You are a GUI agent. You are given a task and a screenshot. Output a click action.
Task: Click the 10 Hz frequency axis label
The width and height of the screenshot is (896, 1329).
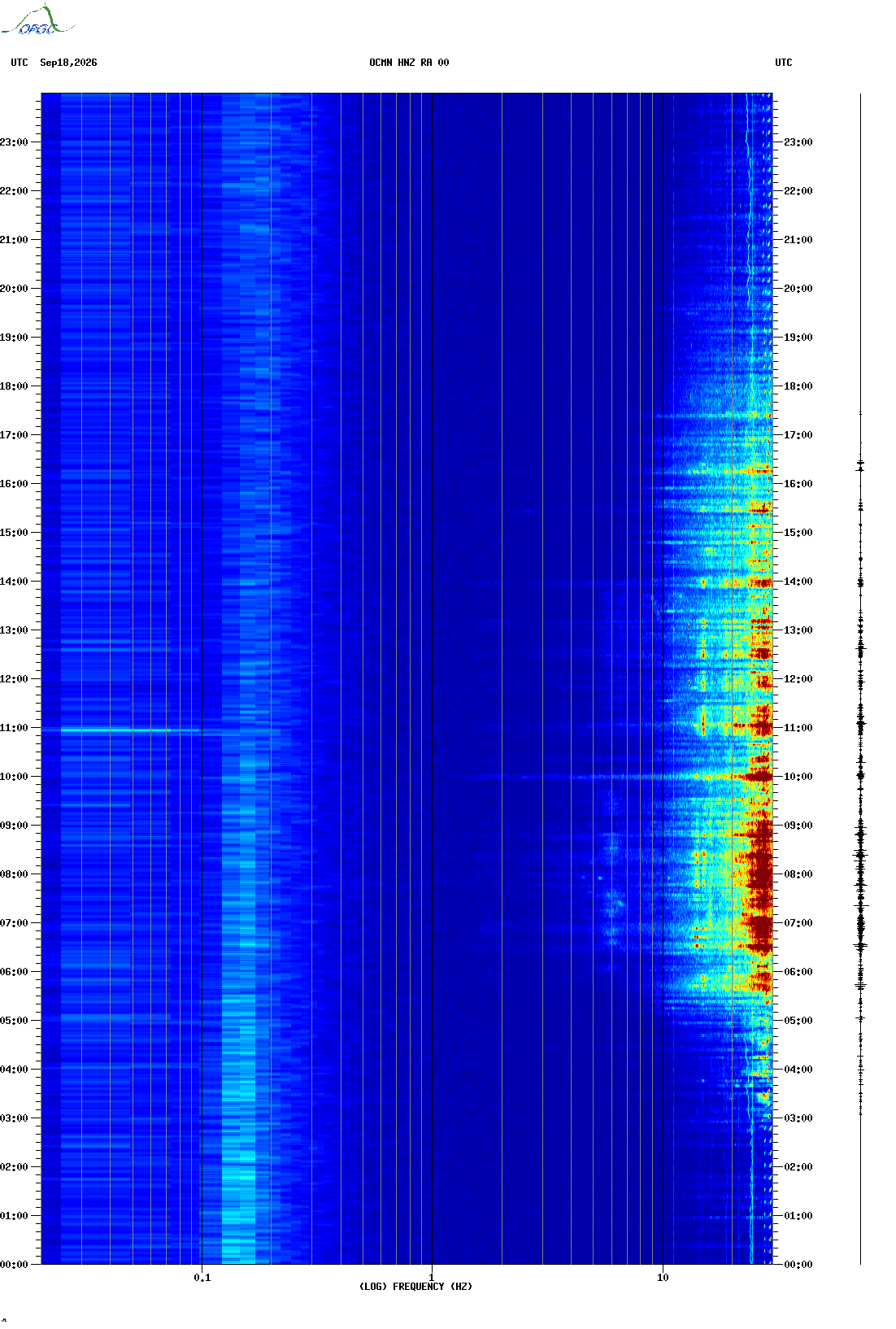[x=663, y=1278]
